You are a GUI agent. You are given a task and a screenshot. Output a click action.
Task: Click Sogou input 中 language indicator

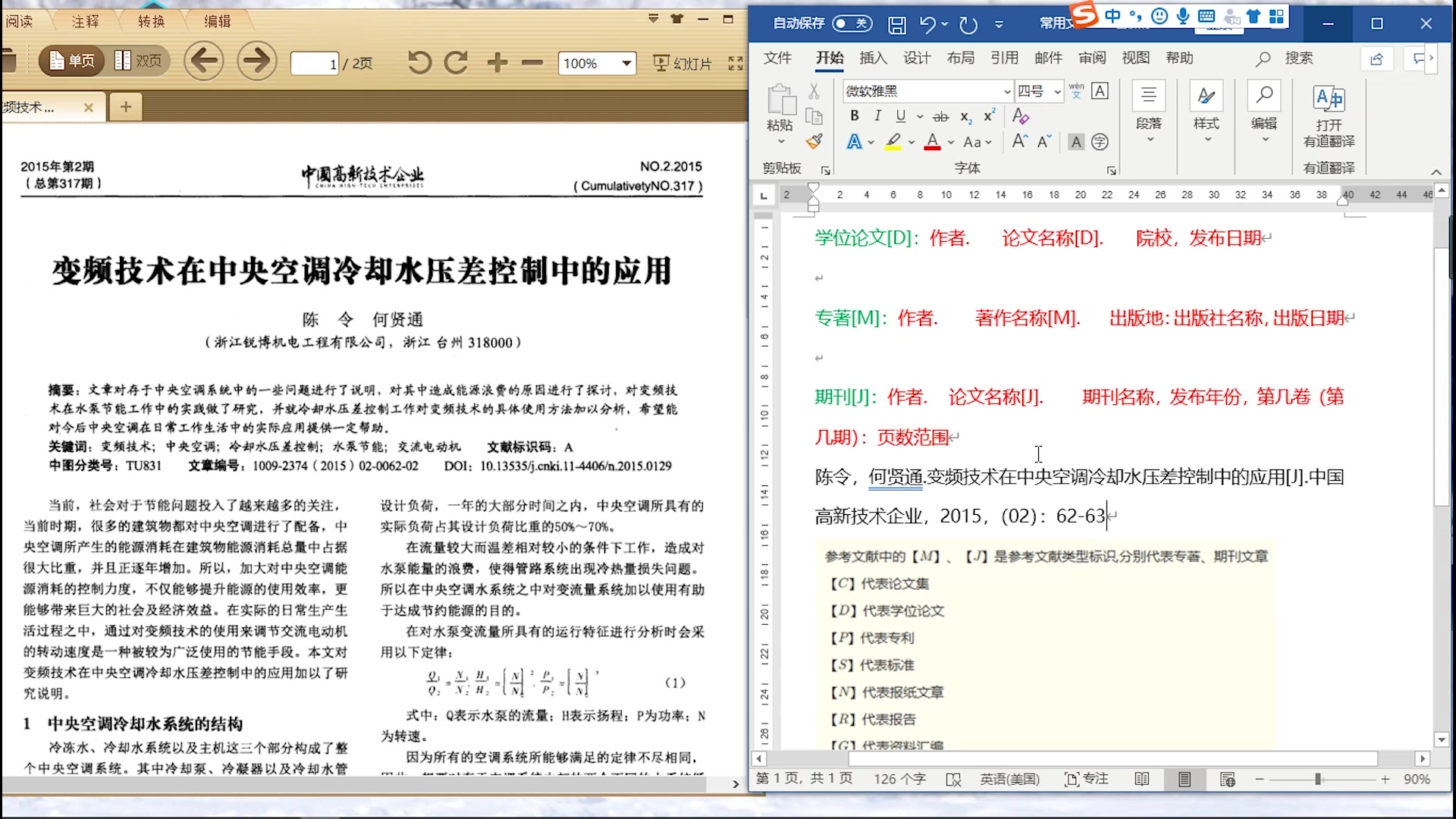[1112, 16]
